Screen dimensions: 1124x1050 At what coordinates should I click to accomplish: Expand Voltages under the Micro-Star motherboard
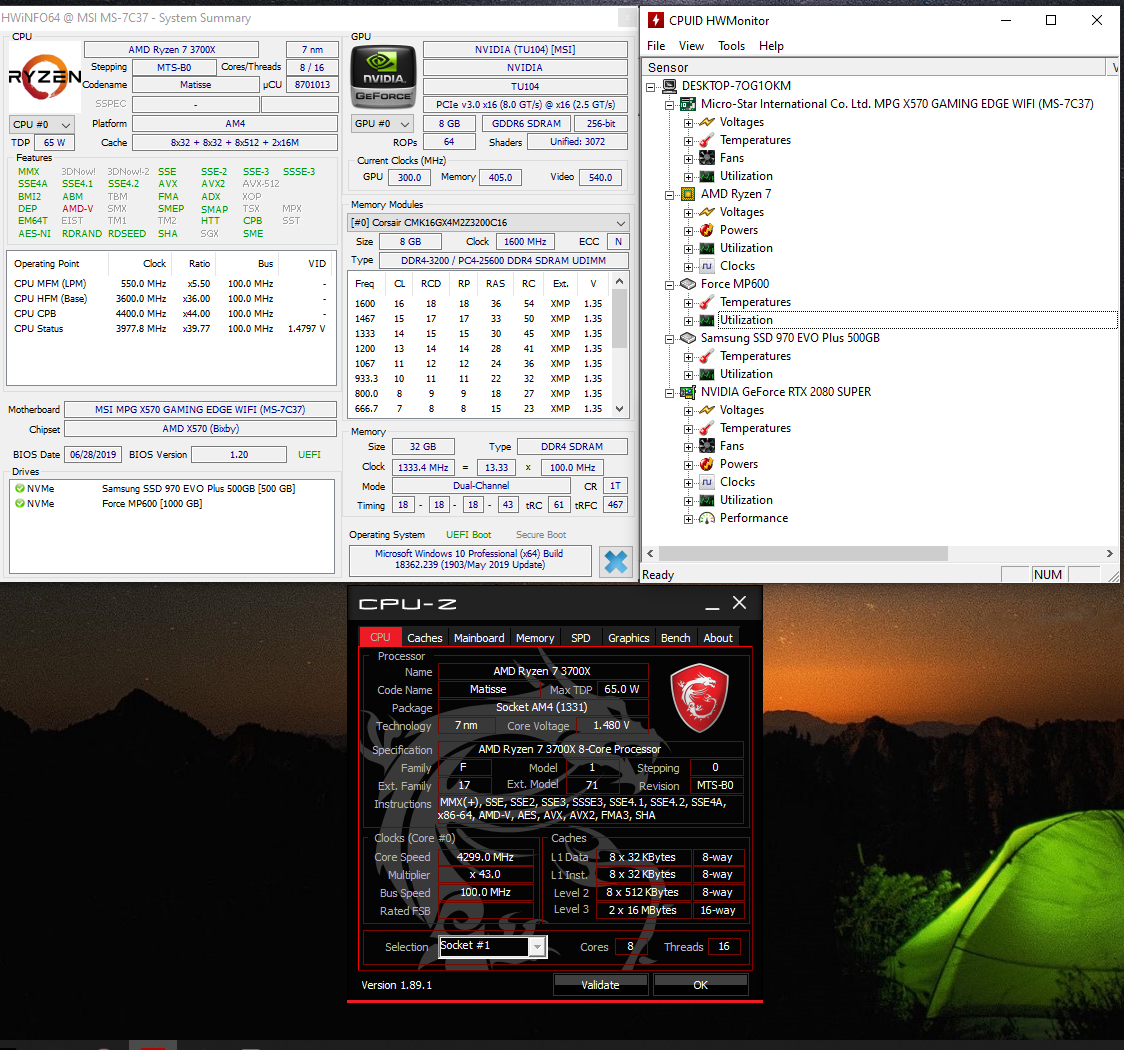coord(688,123)
